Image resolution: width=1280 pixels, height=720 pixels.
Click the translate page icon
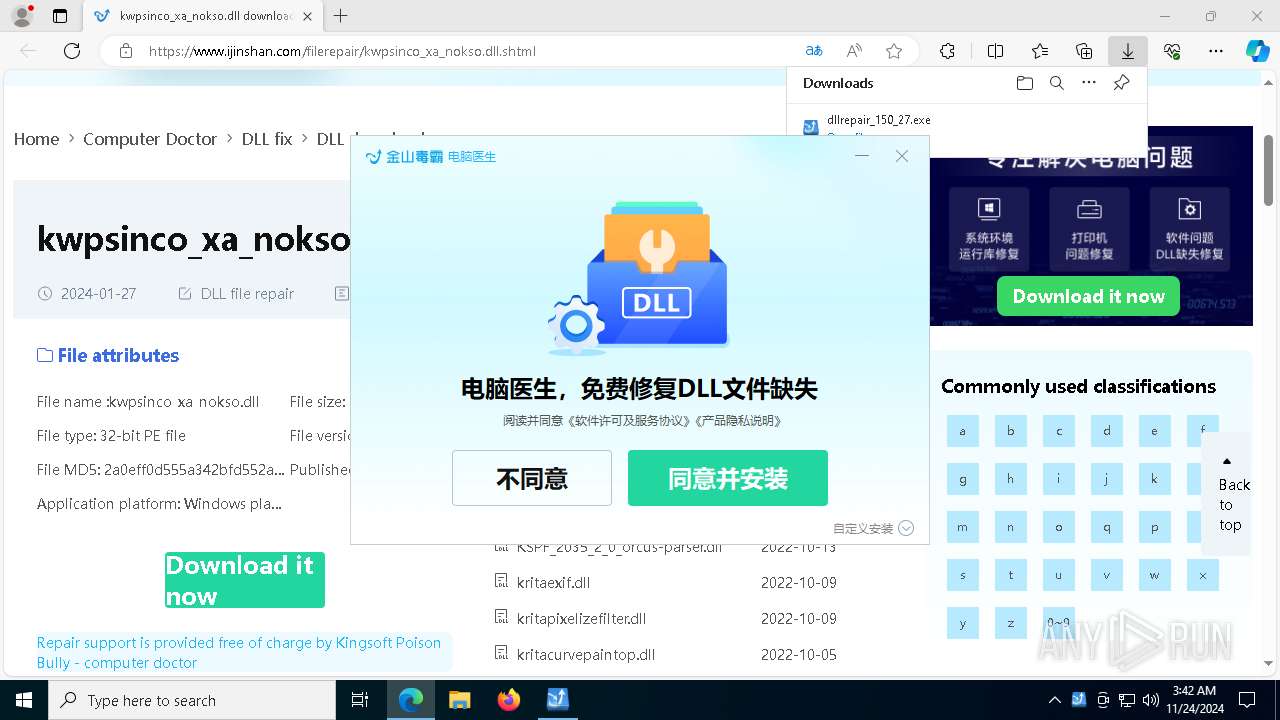tap(814, 51)
